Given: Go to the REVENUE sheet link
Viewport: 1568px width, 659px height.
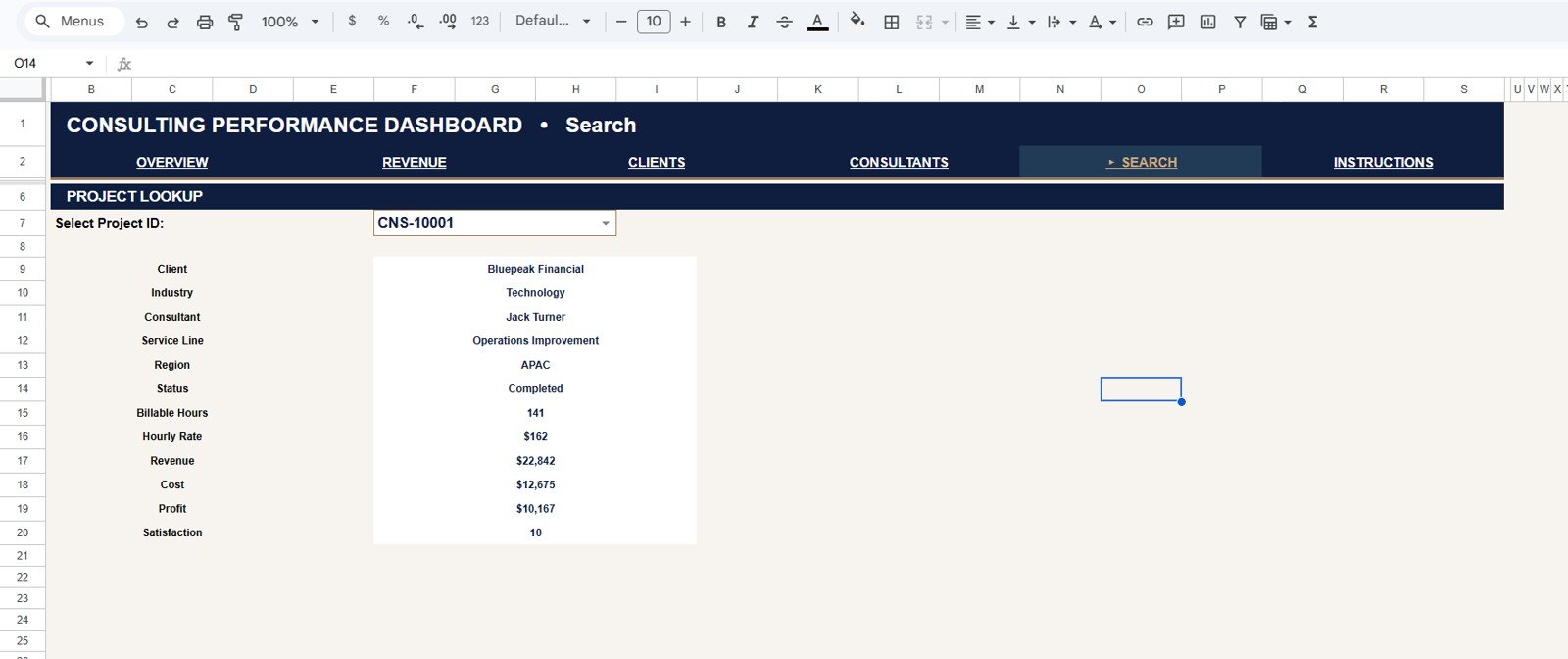Looking at the screenshot, I should click(x=415, y=163).
